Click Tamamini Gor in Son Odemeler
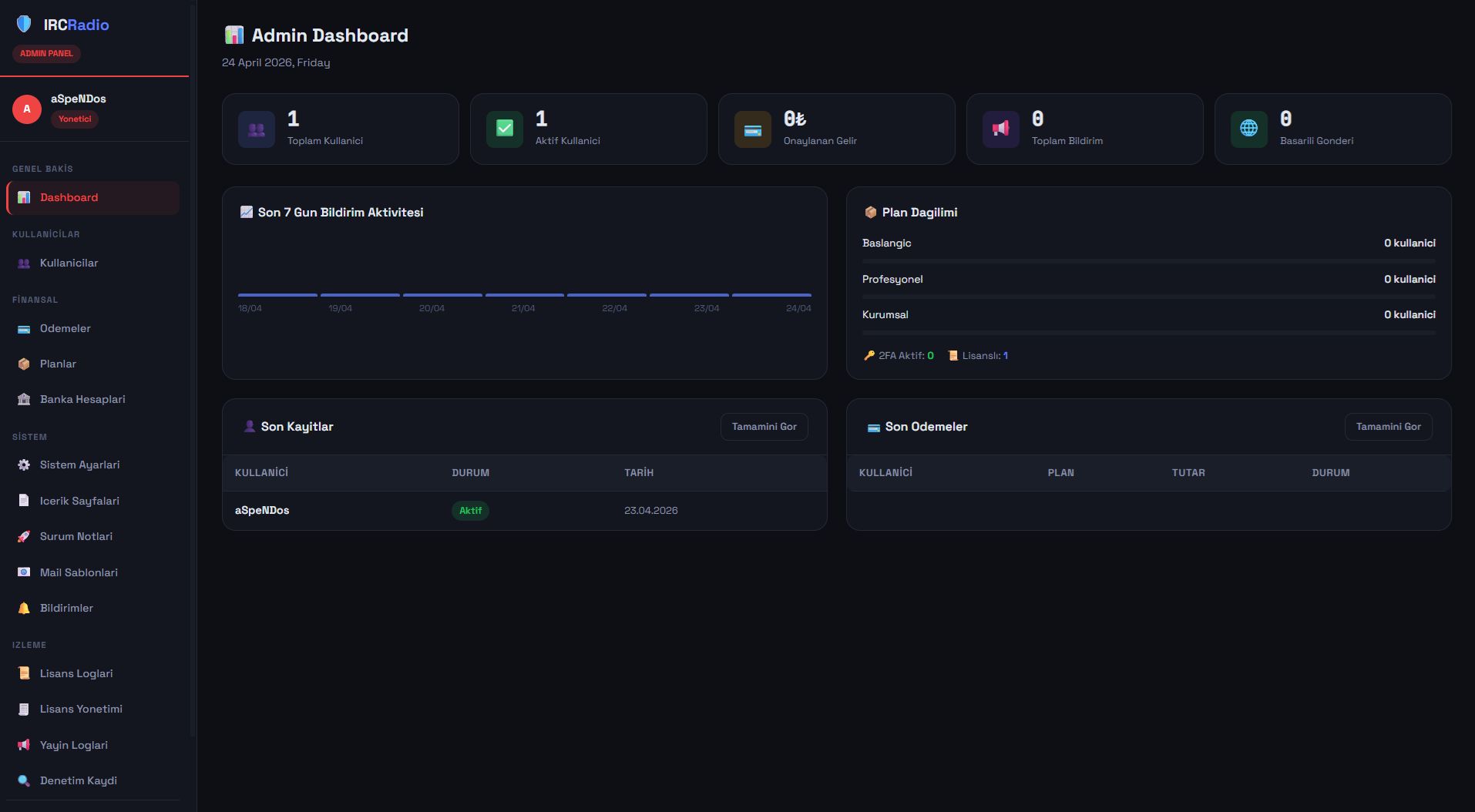This screenshot has height=812, width=1475. point(1388,427)
